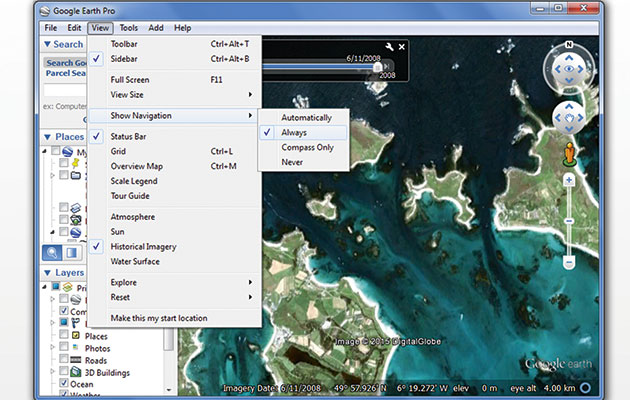Screen dimensions: 630x400
Task: Open the Help menu
Action: click(x=182, y=28)
